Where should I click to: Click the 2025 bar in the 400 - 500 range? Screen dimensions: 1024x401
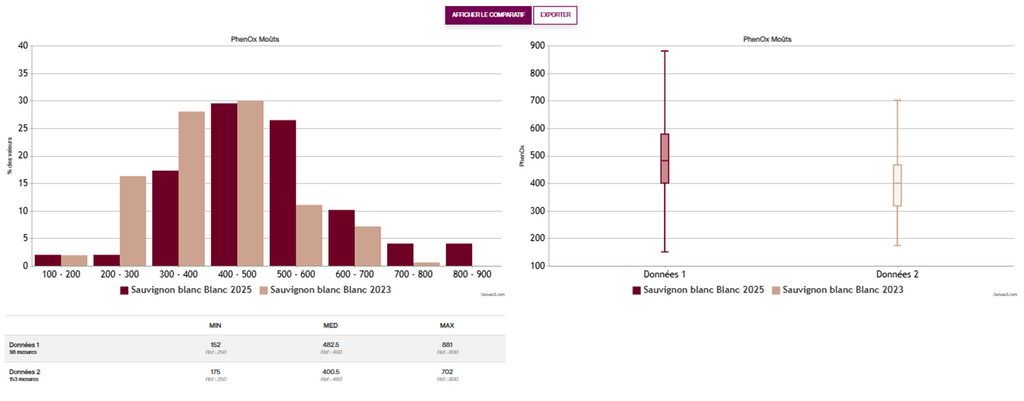click(x=223, y=185)
